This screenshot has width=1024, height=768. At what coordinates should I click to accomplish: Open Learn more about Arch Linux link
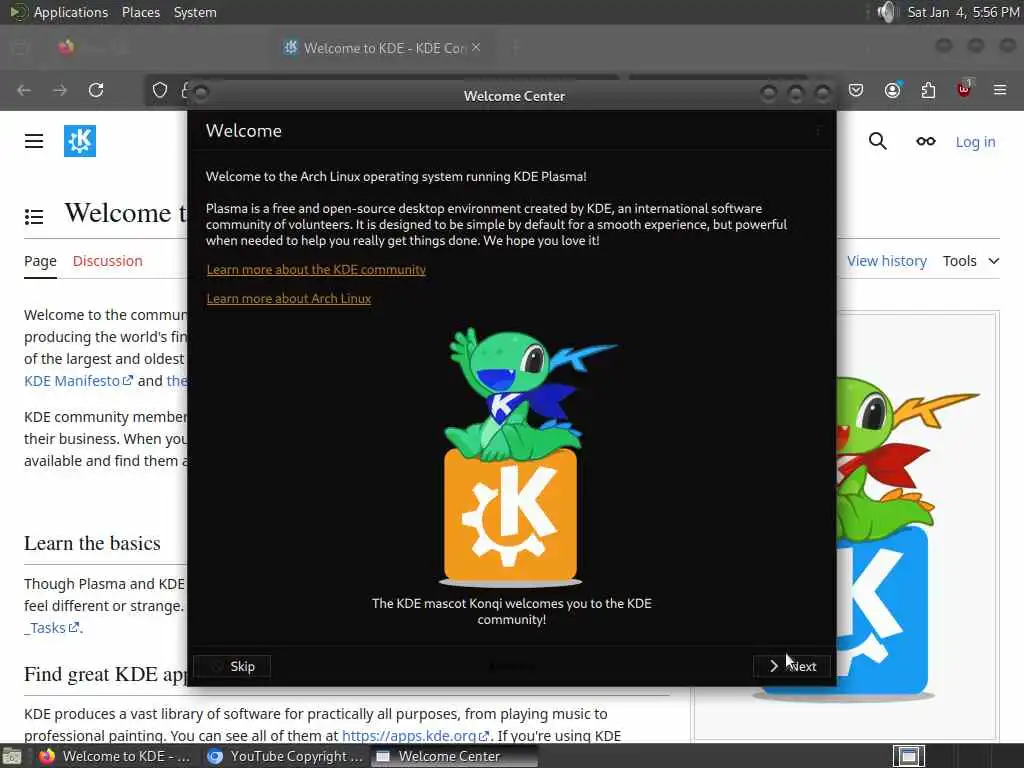pos(289,298)
